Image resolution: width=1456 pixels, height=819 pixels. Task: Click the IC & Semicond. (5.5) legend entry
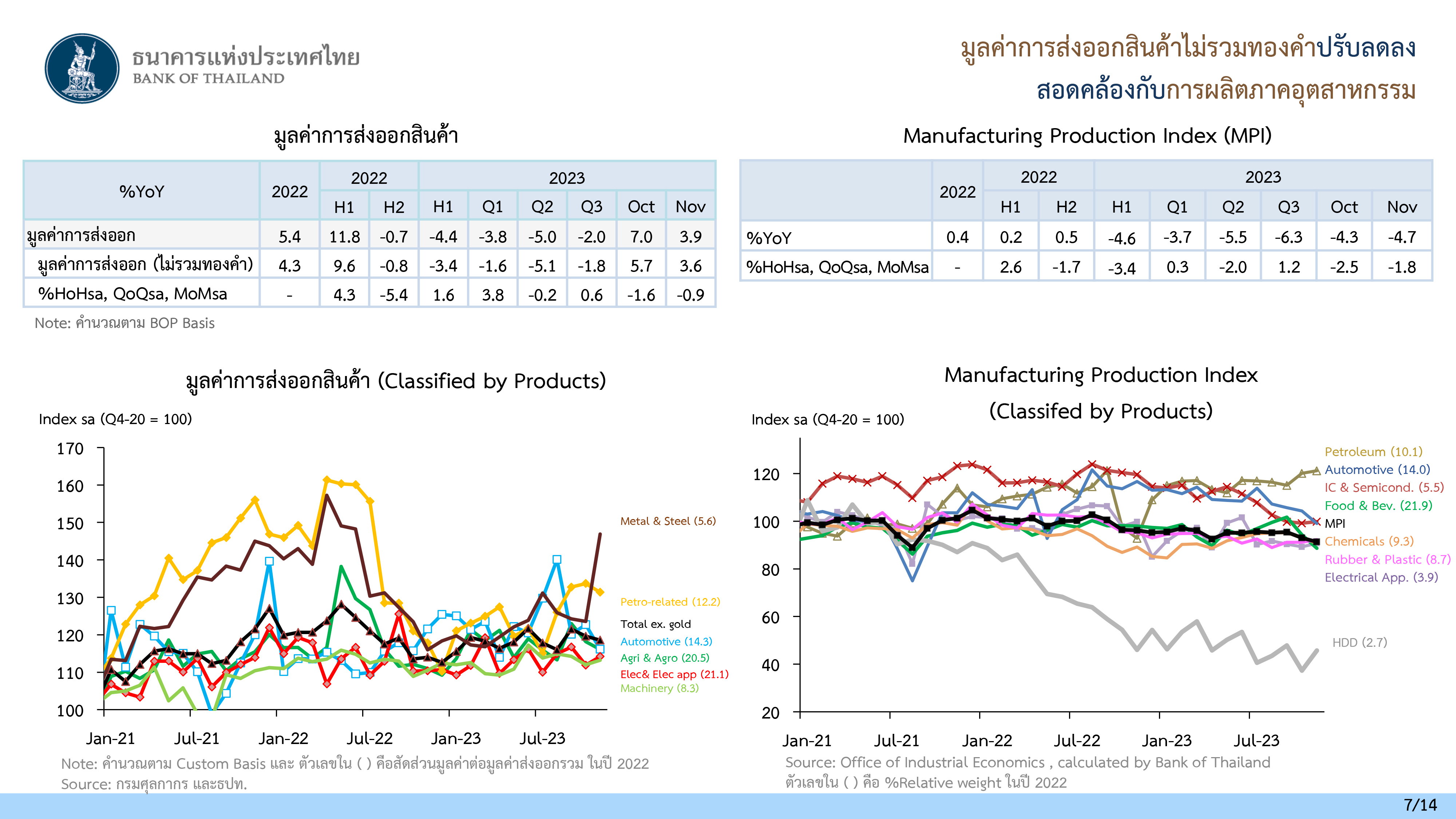point(1384,487)
